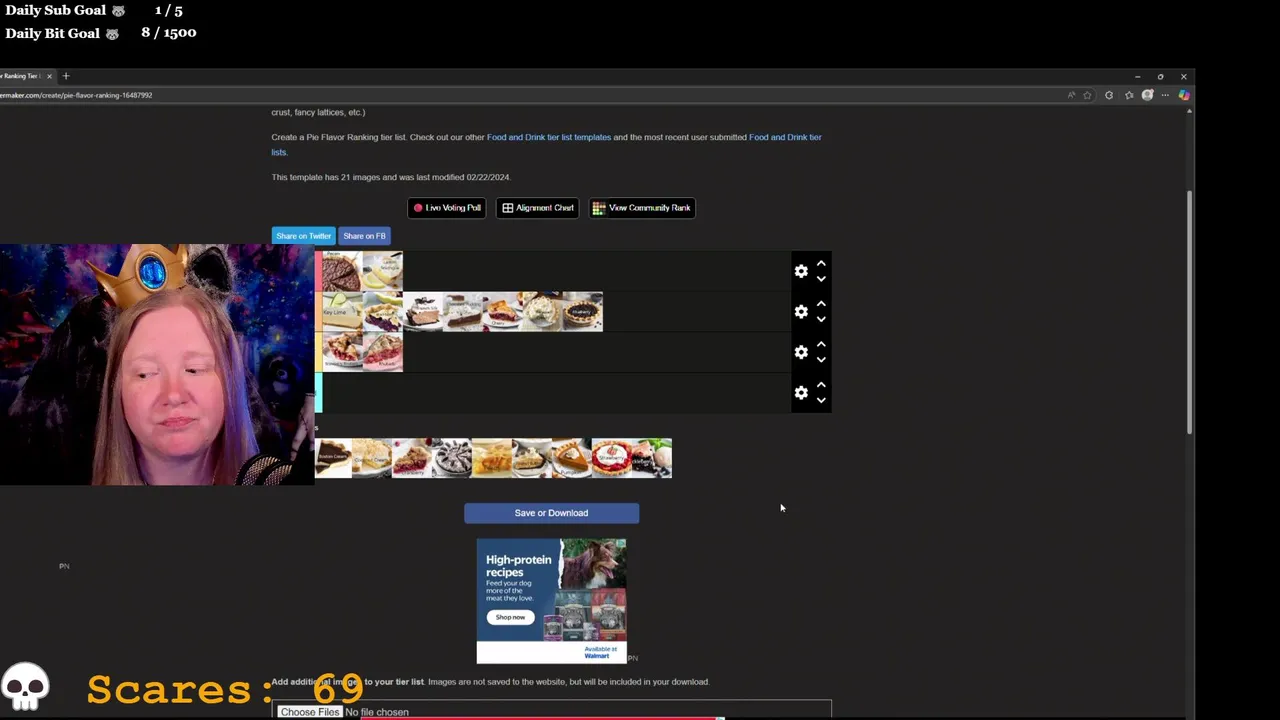This screenshot has width=1280, height=720.
Task: Click Share on FB button
Action: coord(364,236)
